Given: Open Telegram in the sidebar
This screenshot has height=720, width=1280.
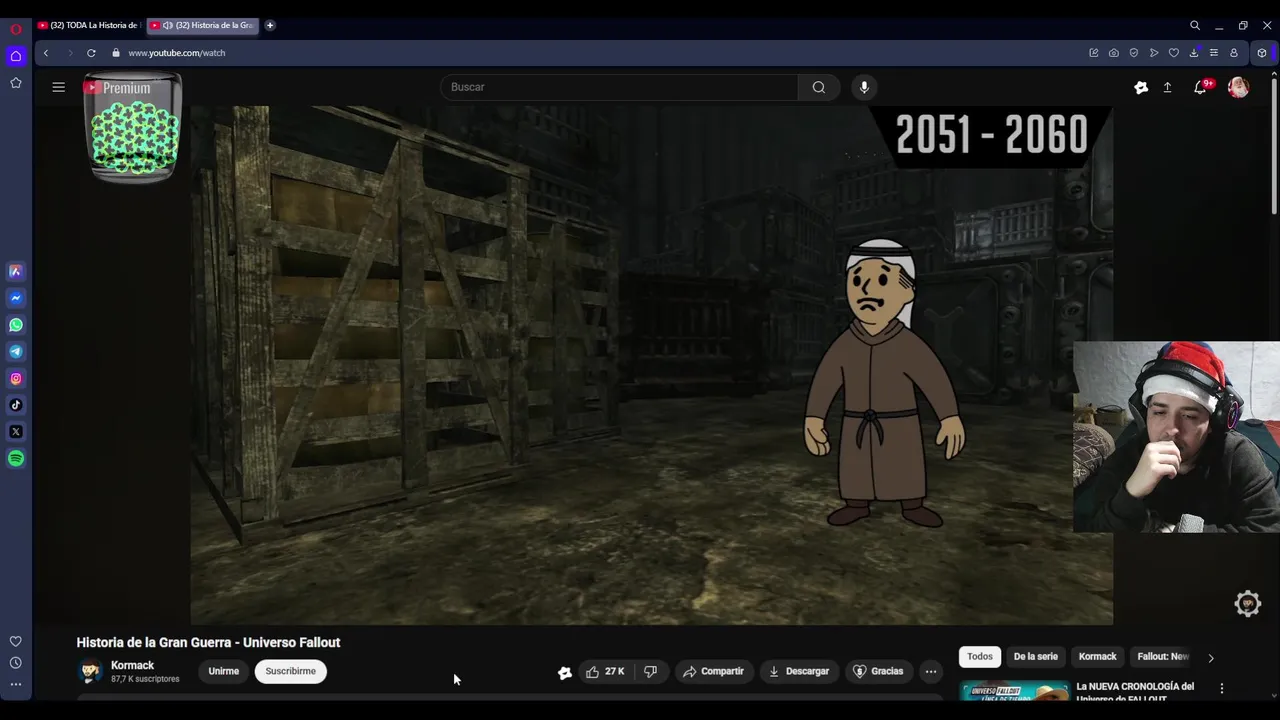Looking at the screenshot, I should [16, 351].
